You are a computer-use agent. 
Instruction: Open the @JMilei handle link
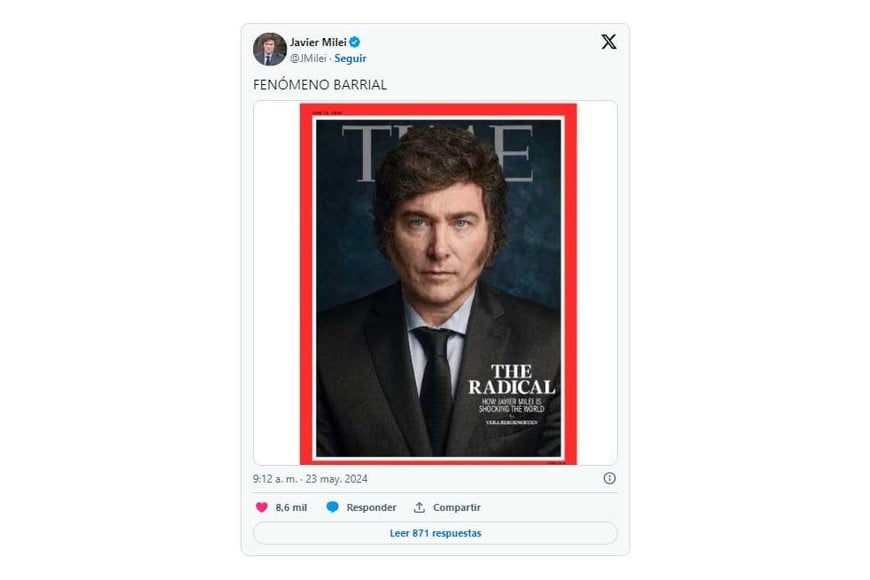point(309,58)
